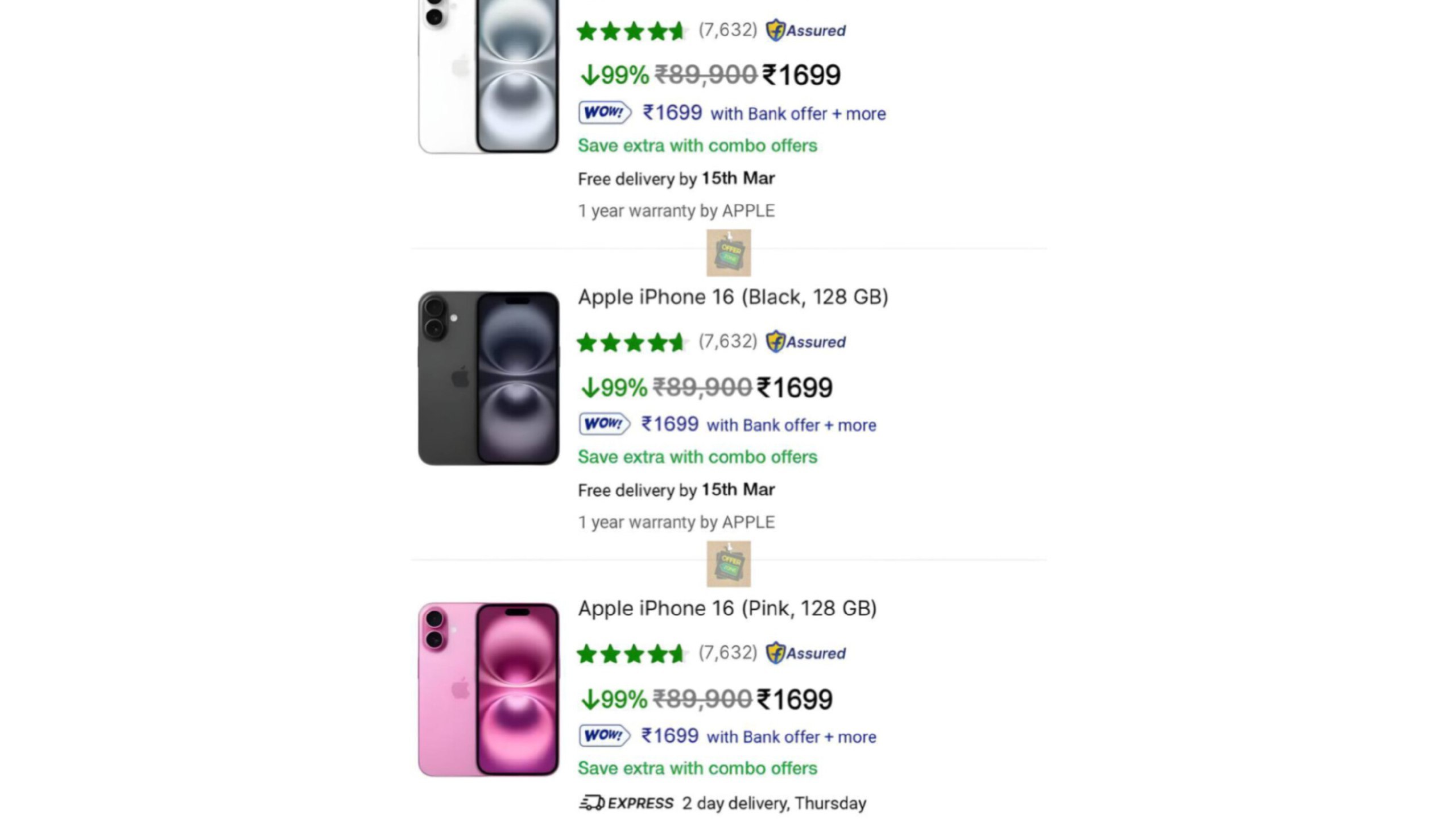
Task: Open the white iPhone 16 product image
Action: 489,76
